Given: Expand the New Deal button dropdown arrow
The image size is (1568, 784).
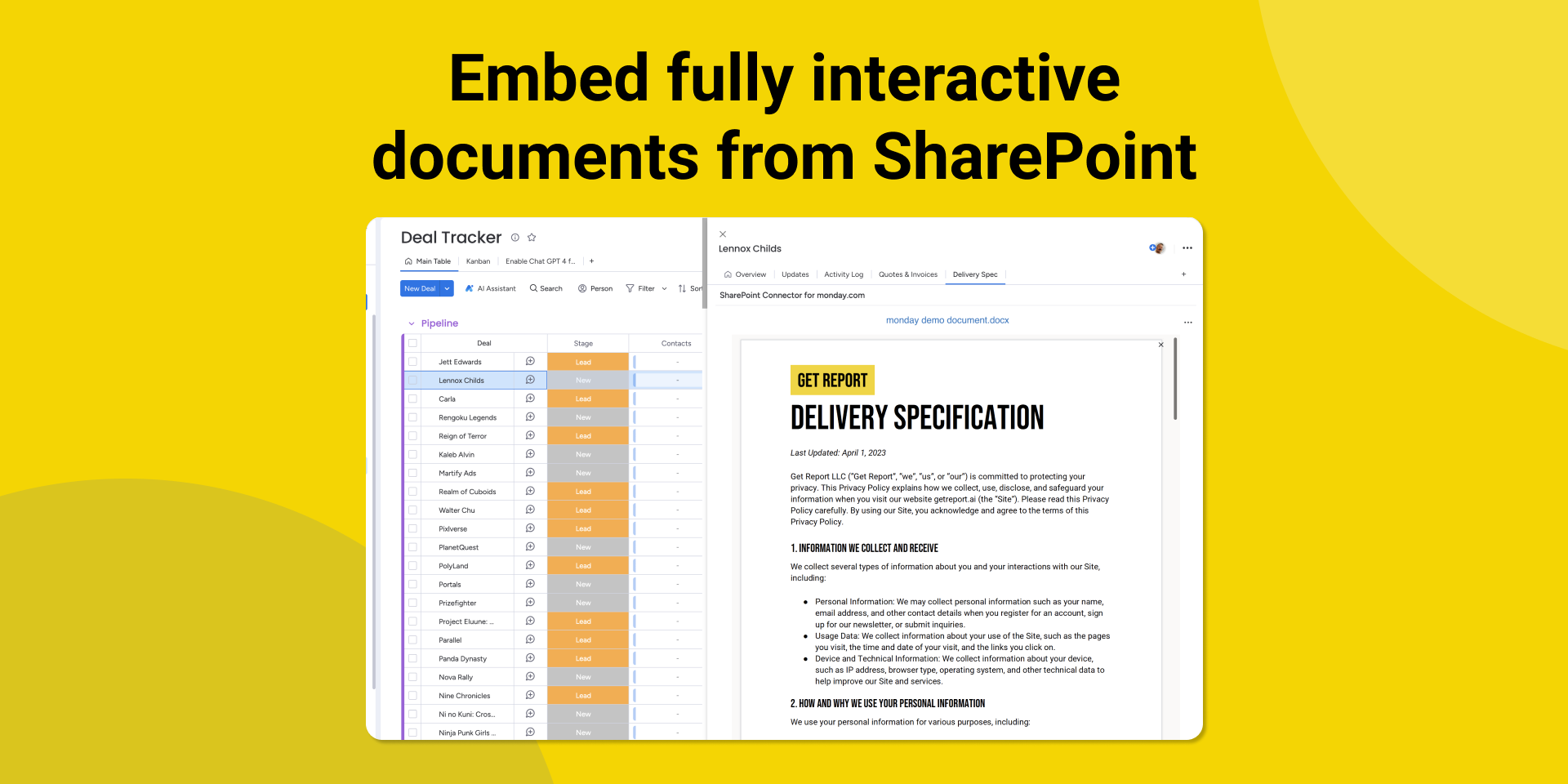Looking at the screenshot, I should click(448, 288).
